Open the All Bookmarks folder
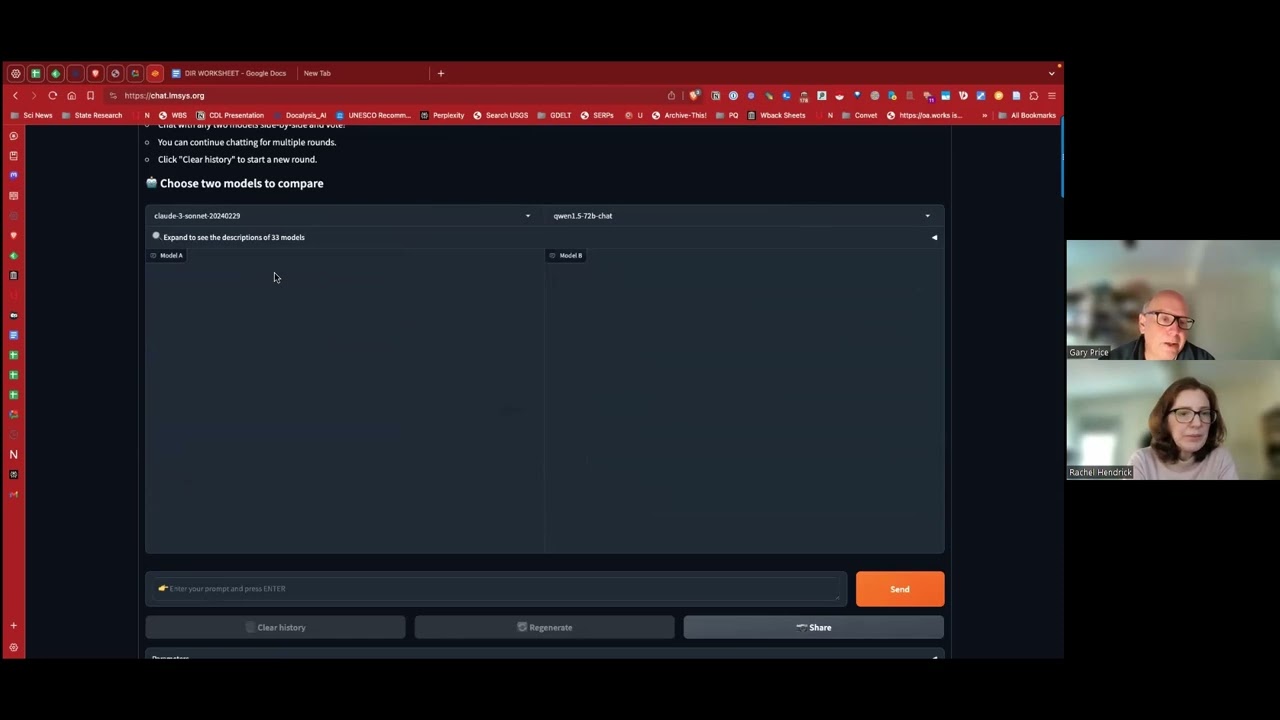Image resolution: width=1280 pixels, height=720 pixels. pos(1027,115)
